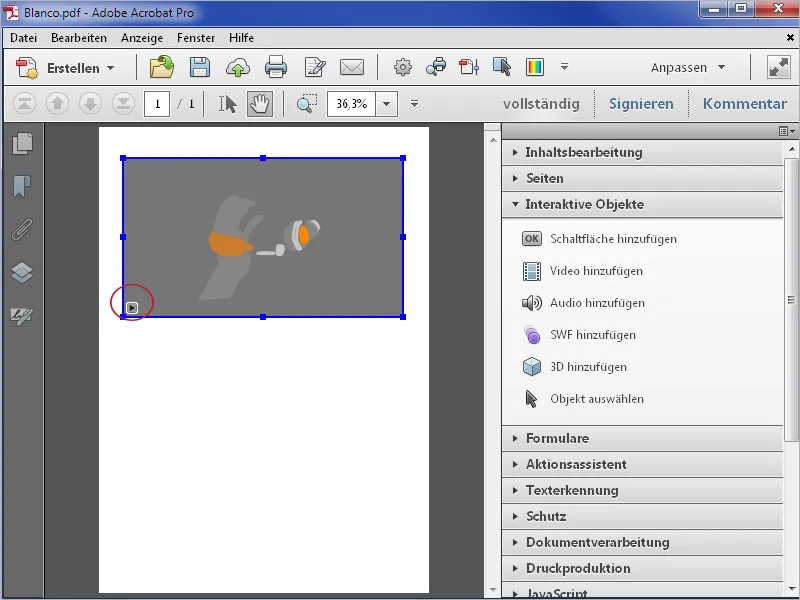Open the zoom percentage dropdown arrow
The width and height of the screenshot is (800, 600).
point(387,104)
